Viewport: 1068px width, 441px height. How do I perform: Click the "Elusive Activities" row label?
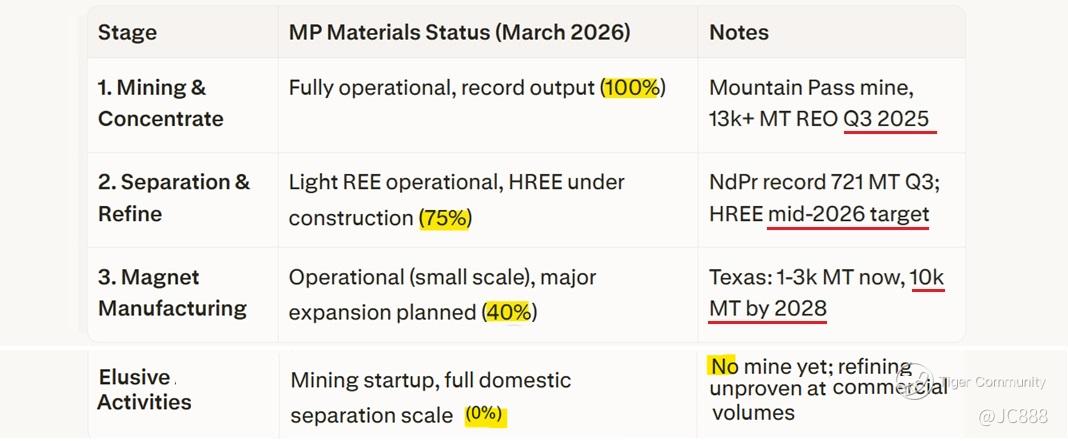[145, 390]
